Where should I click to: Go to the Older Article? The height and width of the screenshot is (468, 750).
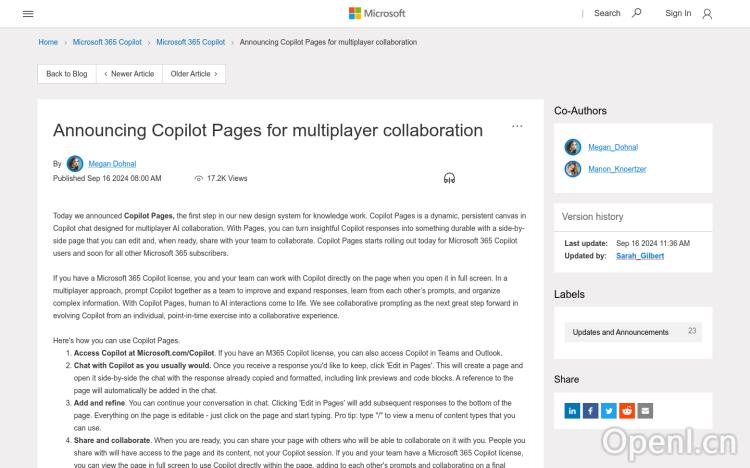pyautogui.click(x=194, y=74)
